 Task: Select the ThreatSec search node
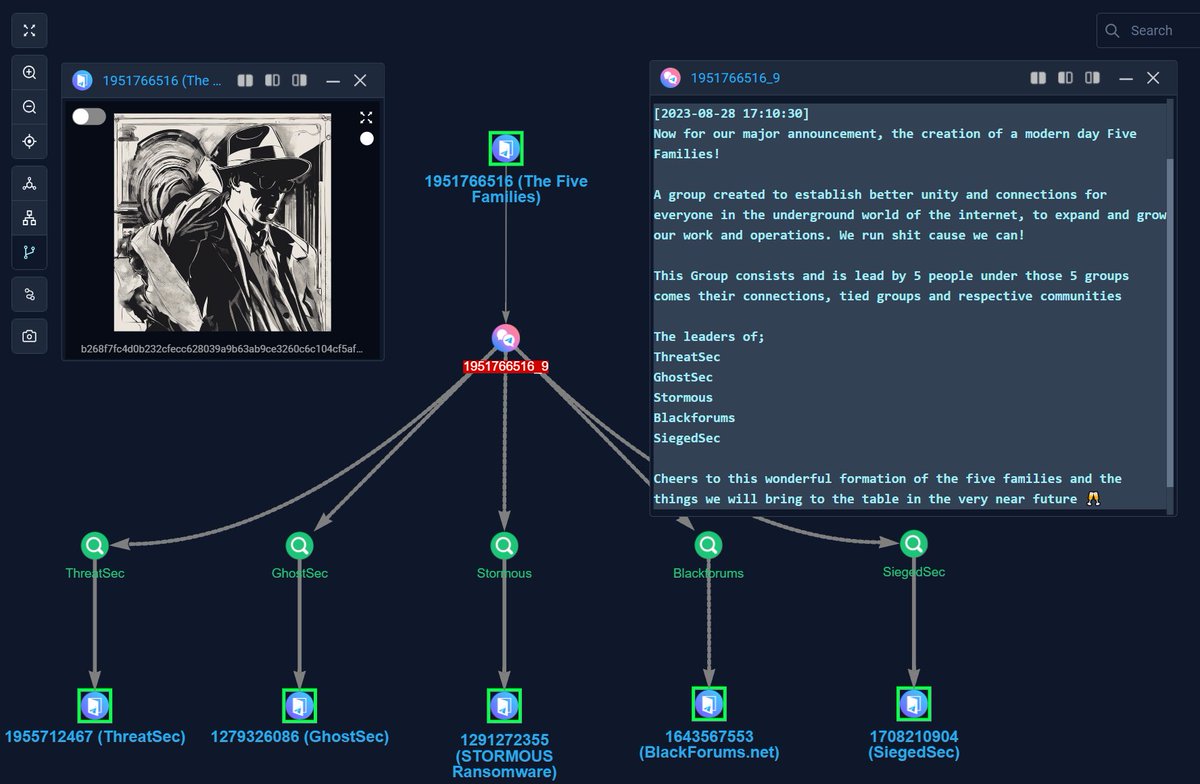click(95, 546)
